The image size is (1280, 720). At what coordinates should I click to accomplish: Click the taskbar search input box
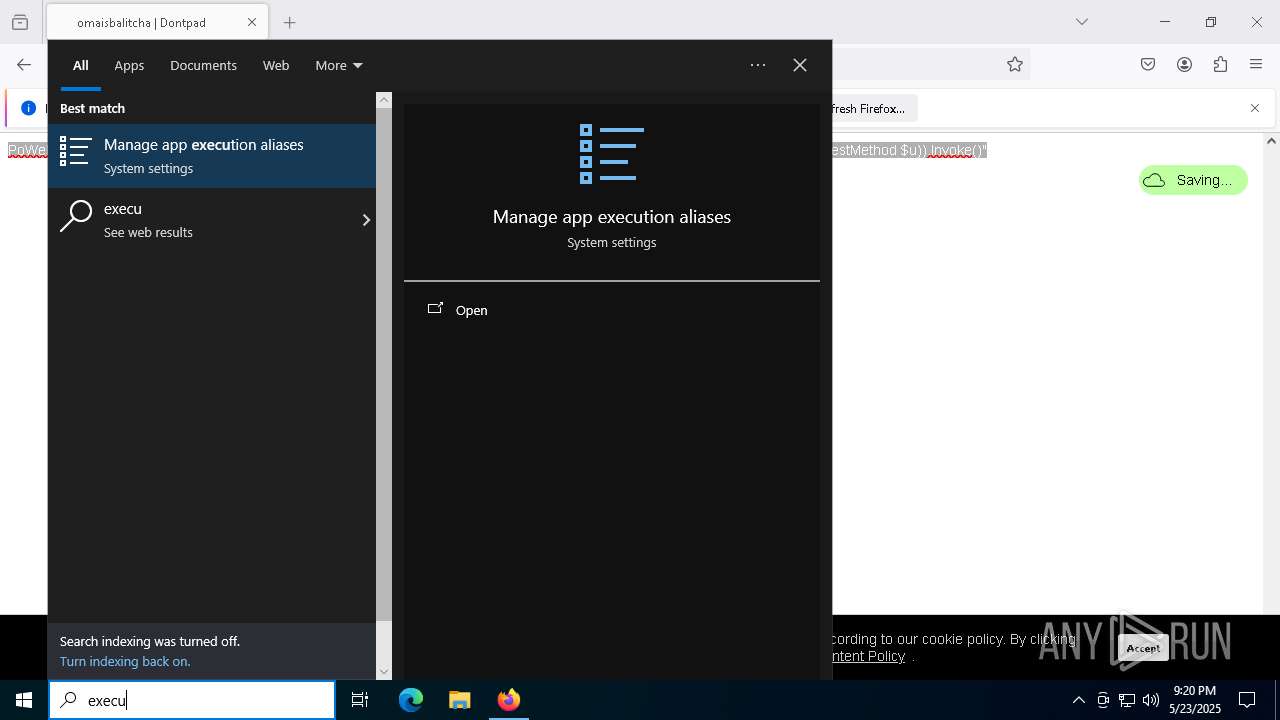click(x=192, y=700)
